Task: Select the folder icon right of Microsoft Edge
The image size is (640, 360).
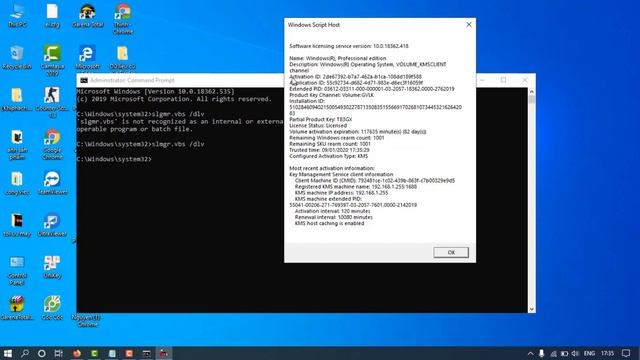Action: tap(122, 58)
